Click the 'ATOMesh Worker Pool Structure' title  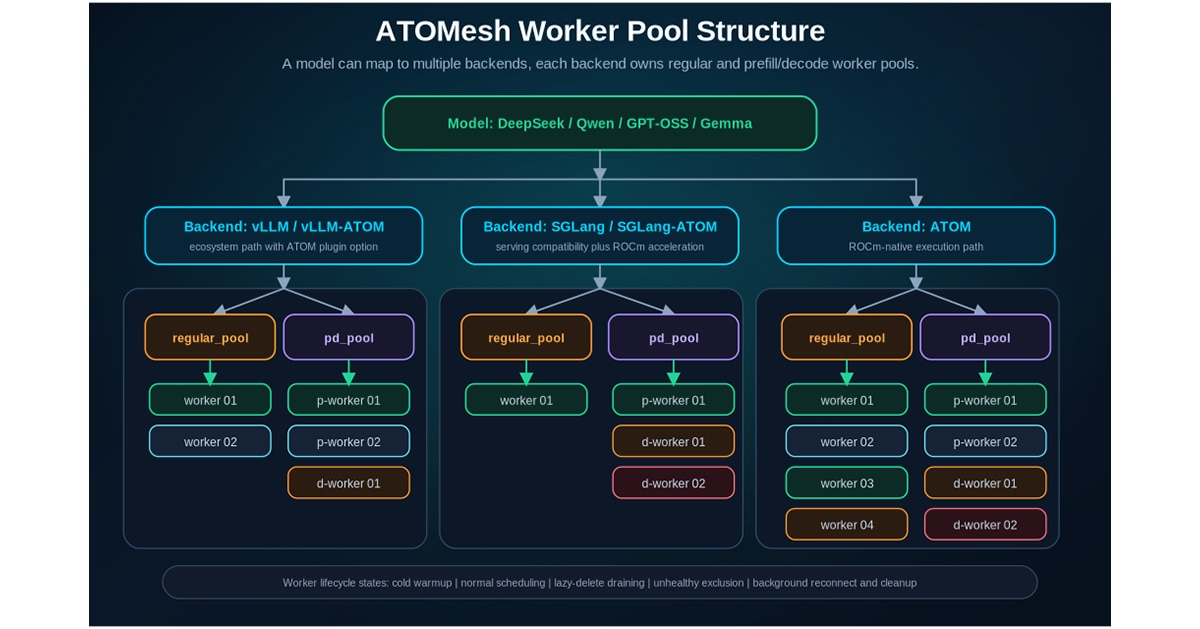click(x=600, y=31)
